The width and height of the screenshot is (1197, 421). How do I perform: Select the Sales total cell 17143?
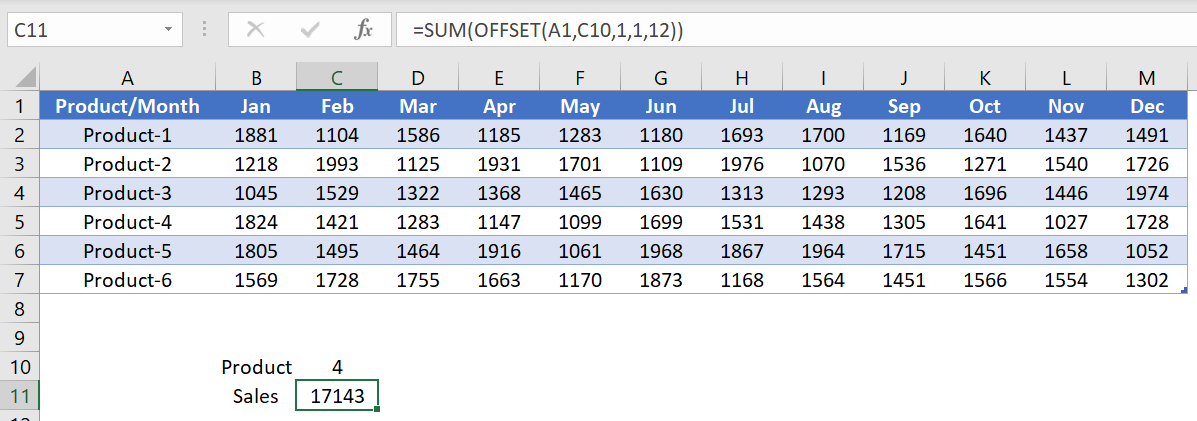(337, 396)
